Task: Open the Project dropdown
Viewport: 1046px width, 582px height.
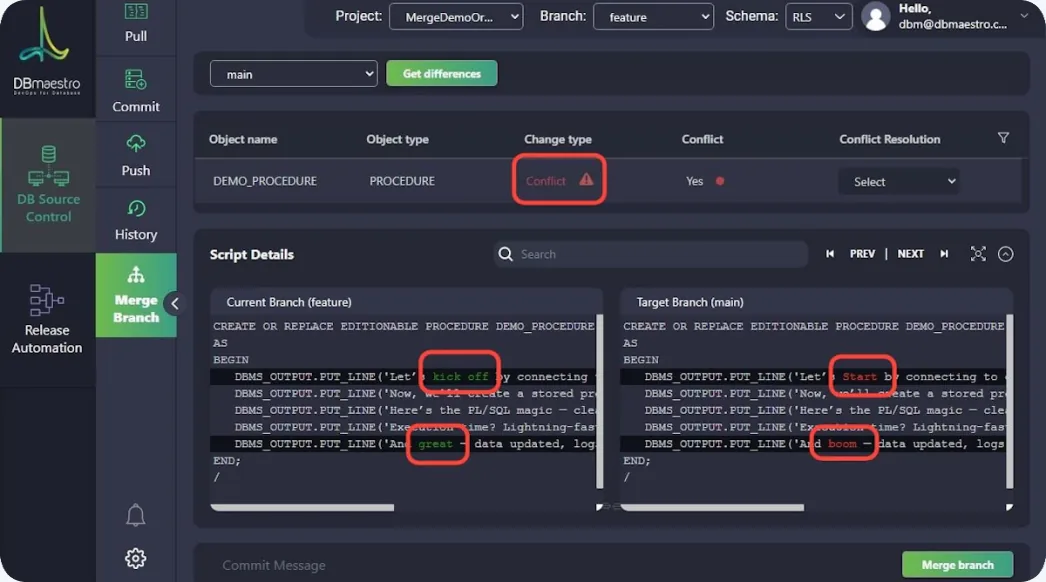Action: click(456, 17)
